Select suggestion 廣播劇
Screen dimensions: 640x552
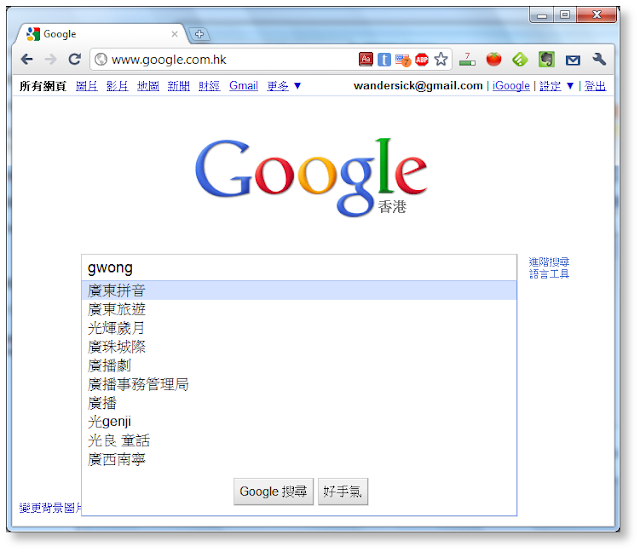click(x=299, y=365)
